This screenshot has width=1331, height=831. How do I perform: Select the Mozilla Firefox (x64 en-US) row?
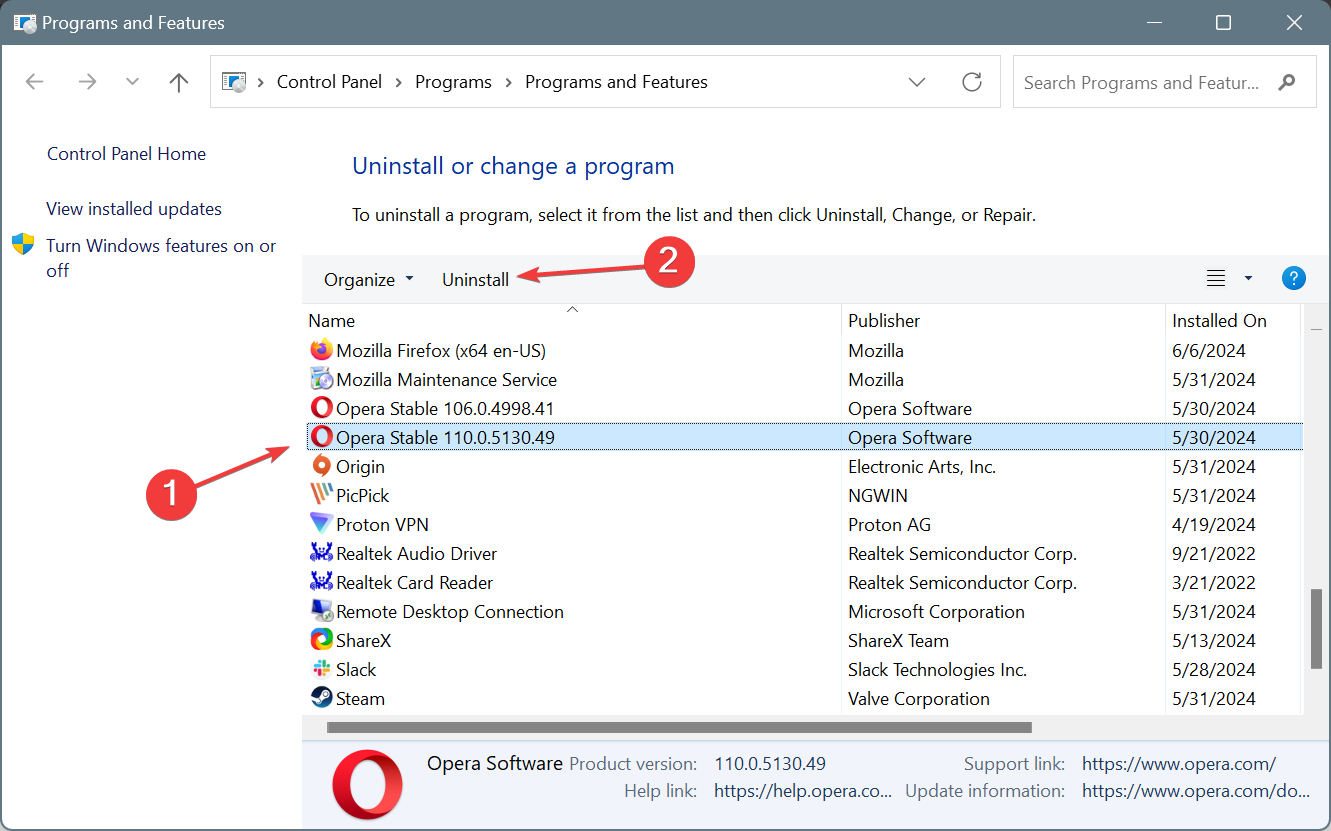pos(803,350)
